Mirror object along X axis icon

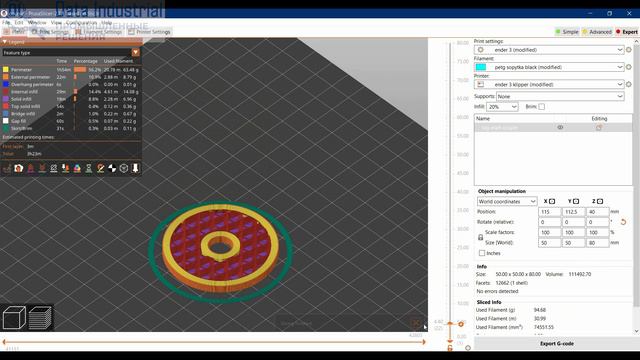(x=552, y=201)
